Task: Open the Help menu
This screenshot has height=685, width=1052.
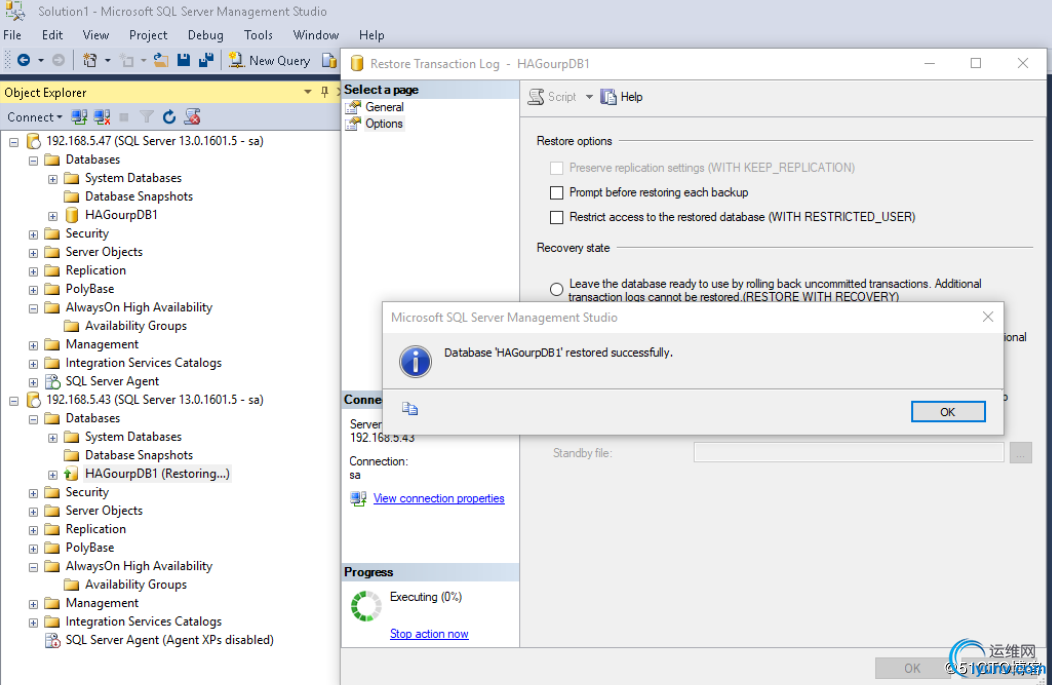Action: click(371, 35)
